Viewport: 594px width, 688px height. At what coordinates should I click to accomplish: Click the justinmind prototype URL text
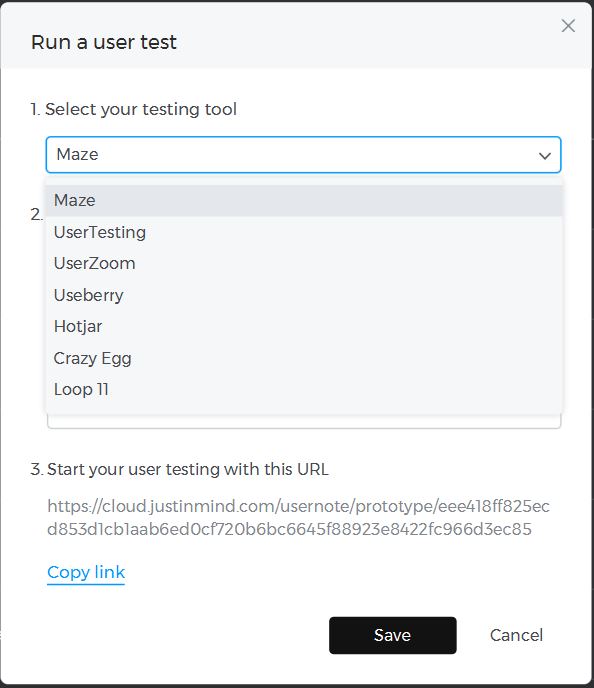[x=298, y=517]
